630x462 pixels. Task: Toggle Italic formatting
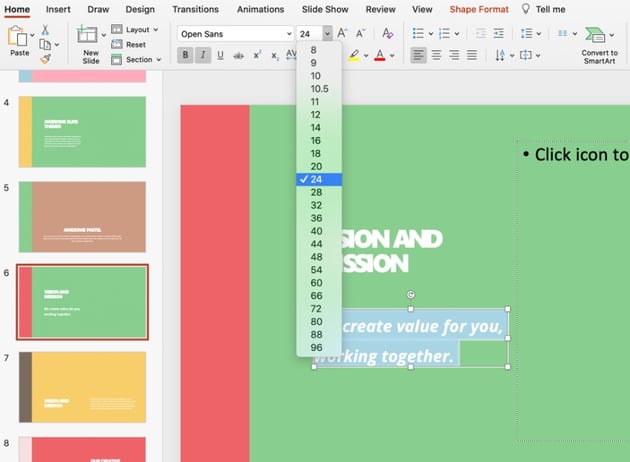pos(203,55)
